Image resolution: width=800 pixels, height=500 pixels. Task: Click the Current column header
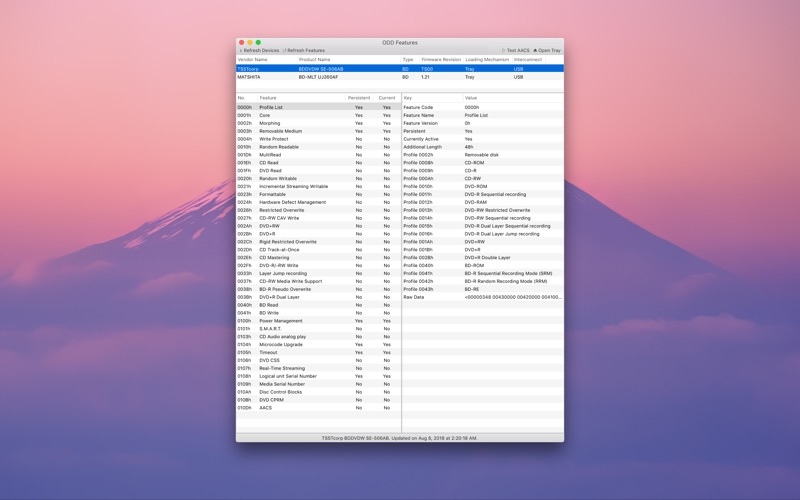pyautogui.click(x=387, y=98)
